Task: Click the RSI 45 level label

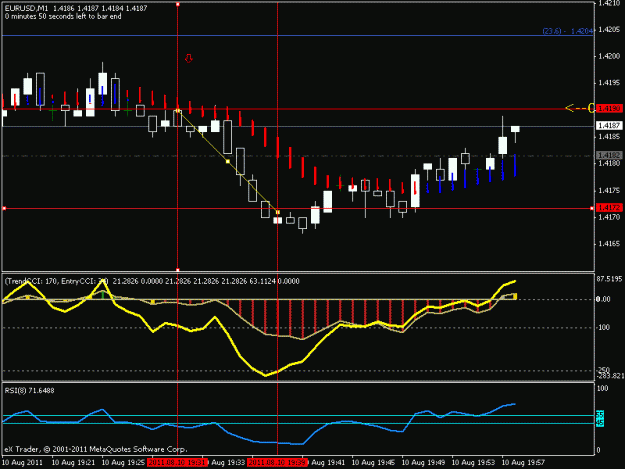Action: (x=600, y=423)
